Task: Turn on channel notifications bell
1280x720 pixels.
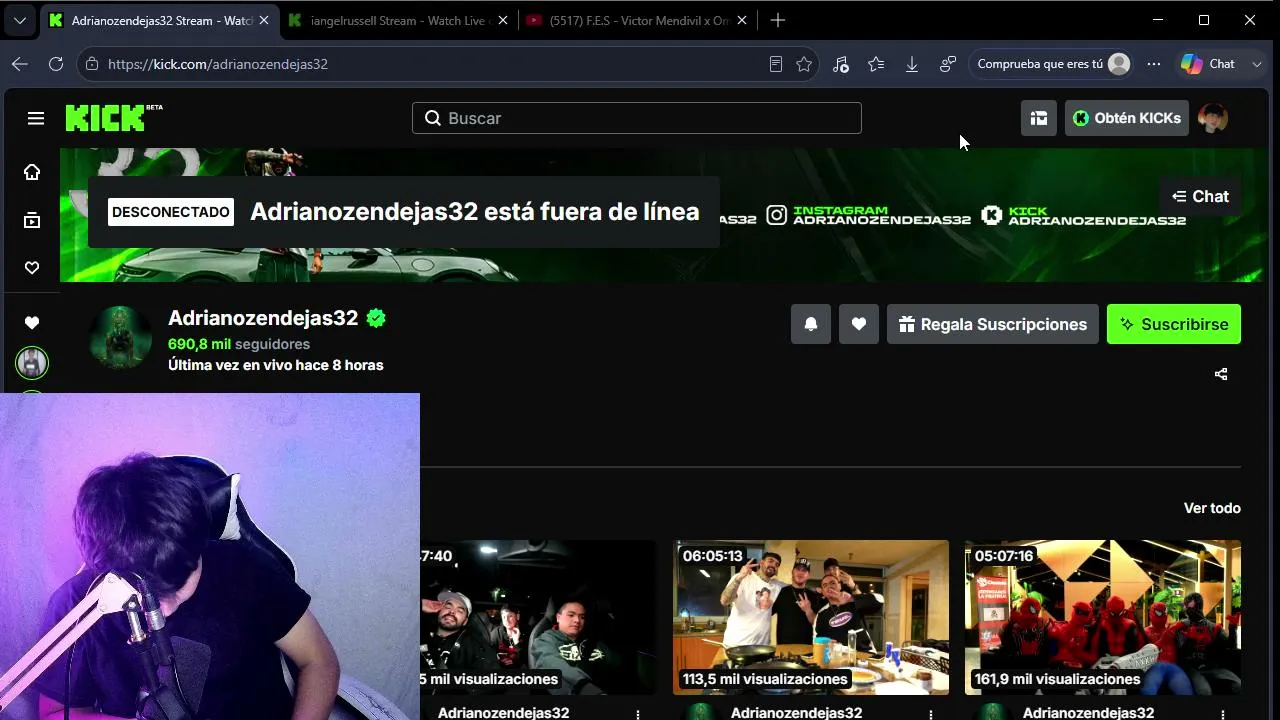Action: (x=811, y=324)
